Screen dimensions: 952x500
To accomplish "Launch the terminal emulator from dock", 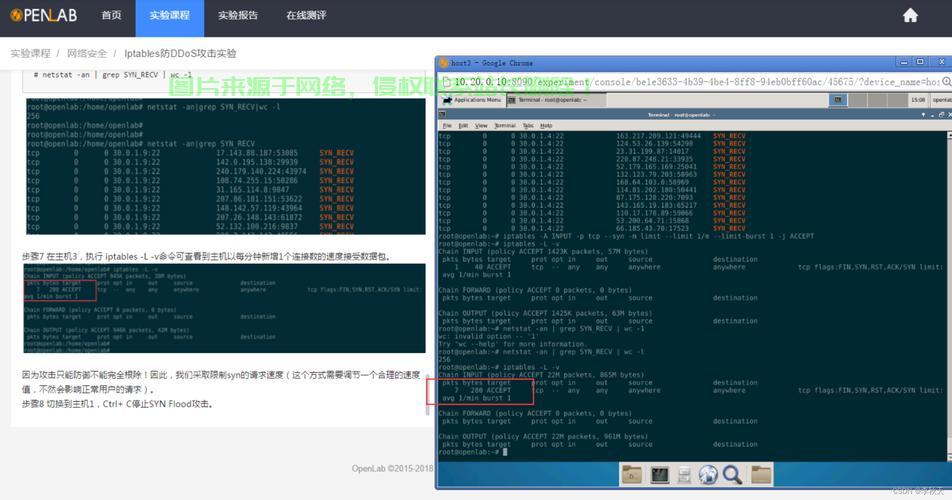I will click(x=659, y=475).
